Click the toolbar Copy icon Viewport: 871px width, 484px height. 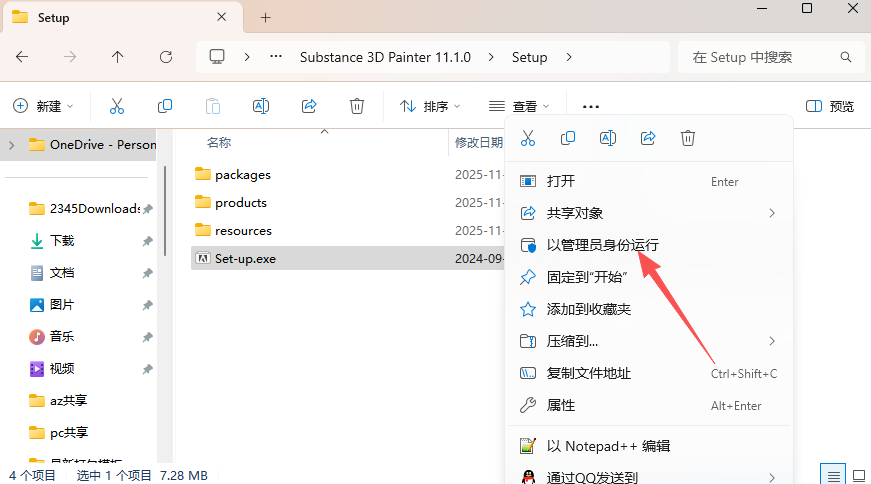pos(165,106)
